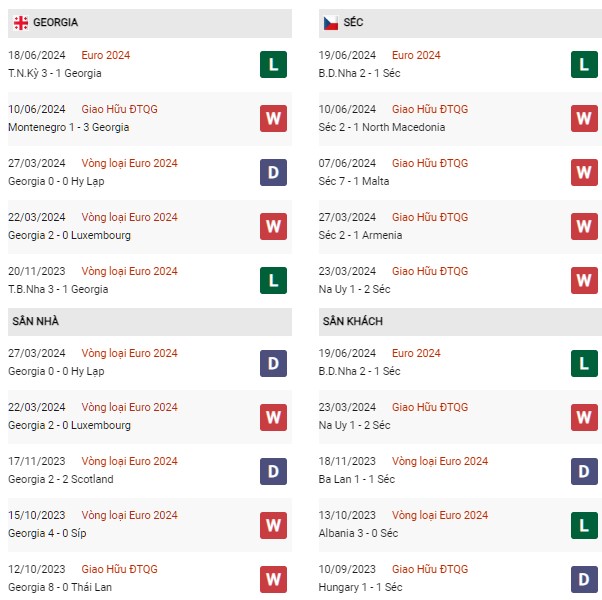Click the W badge for Séc 2 - 1 Armenia
The height and width of the screenshot is (600, 602).
[x=584, y=226]
